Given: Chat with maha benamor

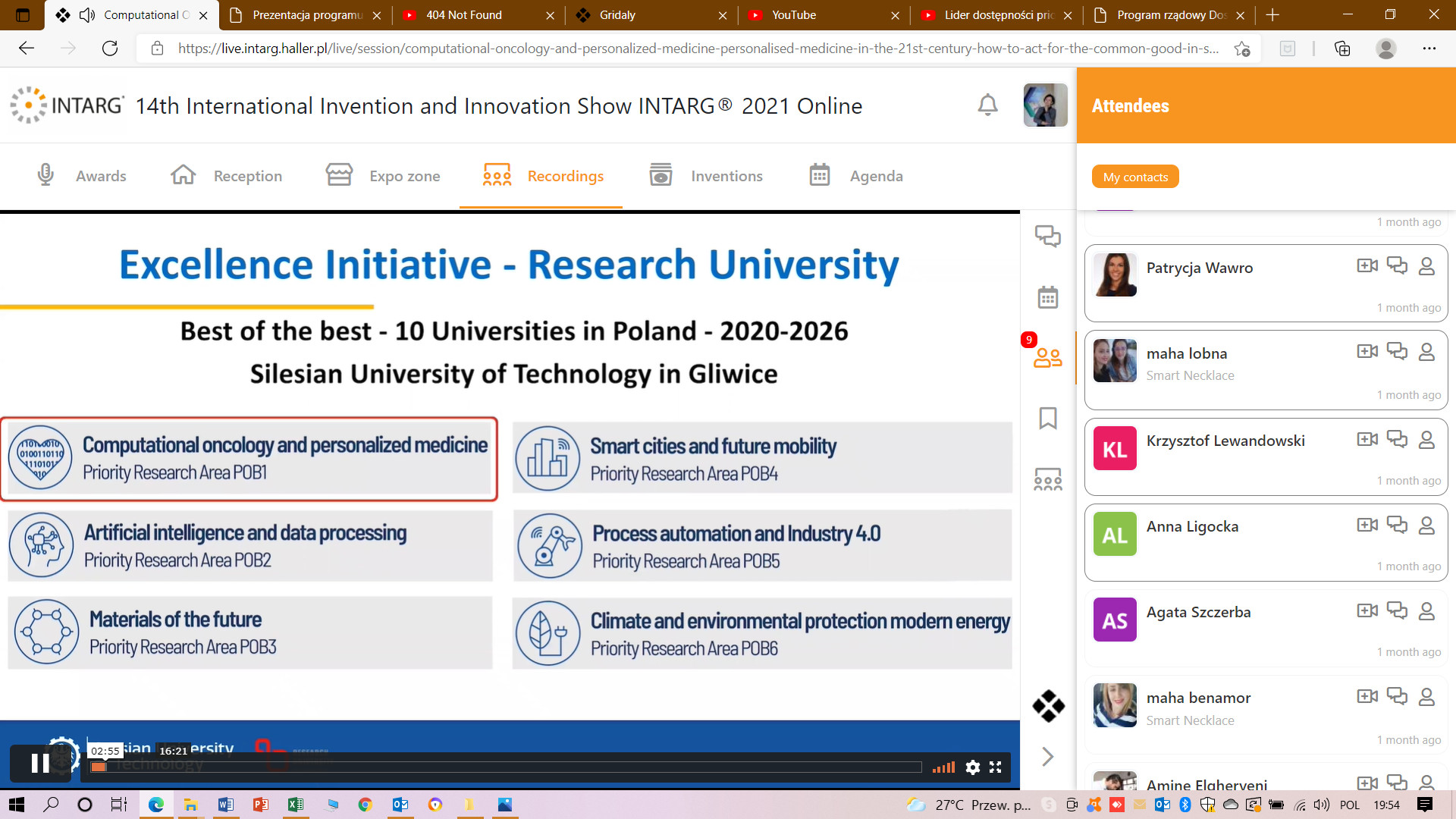Looking at the screenshot, I should coord(1397,696).
